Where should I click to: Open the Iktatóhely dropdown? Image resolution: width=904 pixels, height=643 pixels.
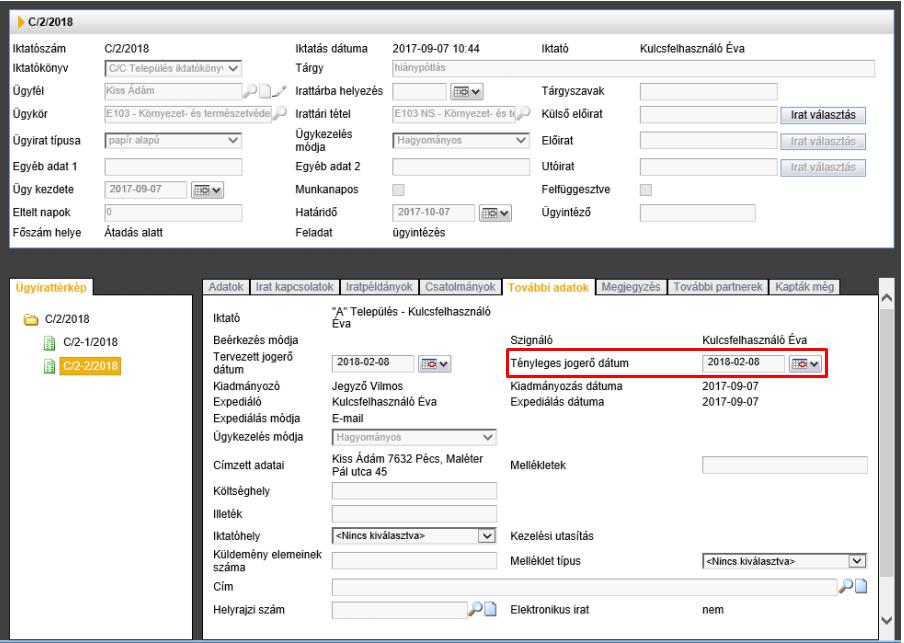click(x=414, y=536)
